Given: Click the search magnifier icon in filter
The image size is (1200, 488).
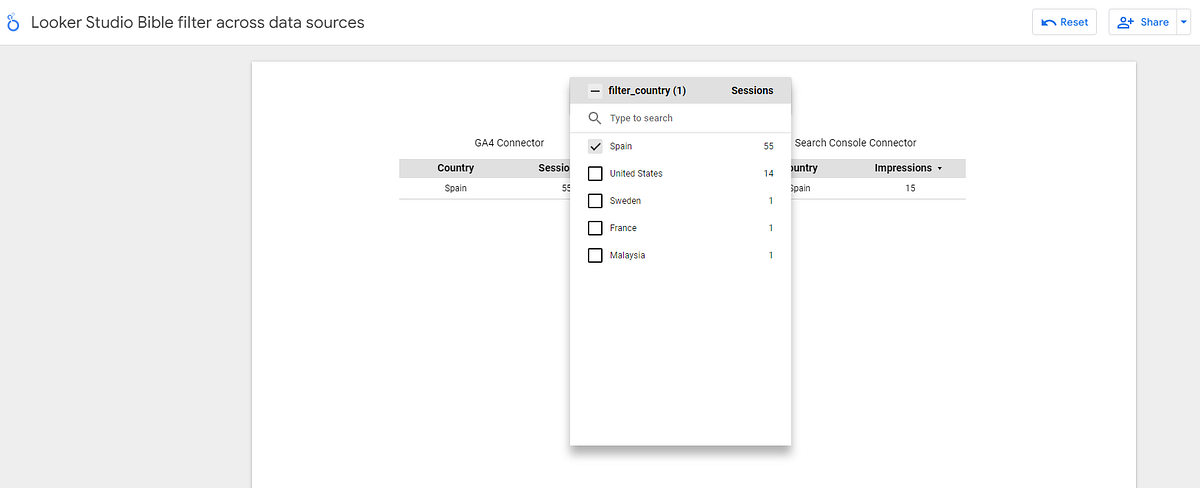Looking at the screenshot, I should tap(595, 118).
